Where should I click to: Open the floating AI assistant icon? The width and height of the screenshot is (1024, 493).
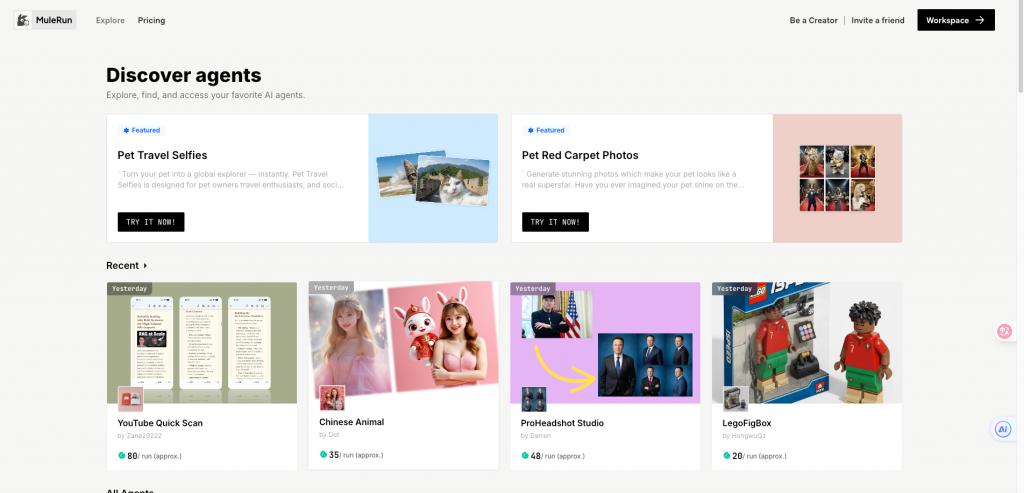(x=1003, y=429)
